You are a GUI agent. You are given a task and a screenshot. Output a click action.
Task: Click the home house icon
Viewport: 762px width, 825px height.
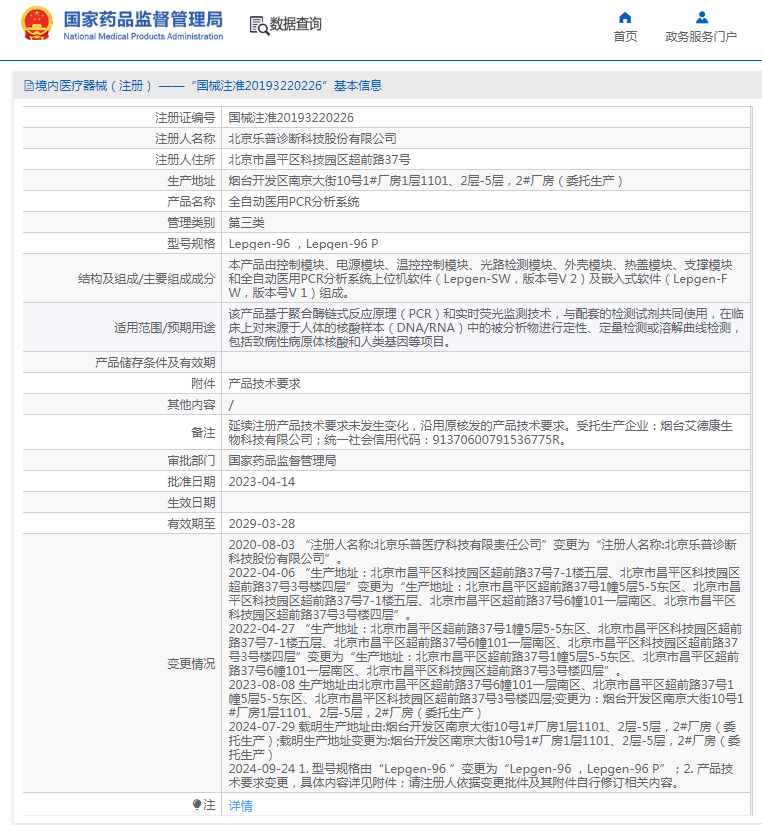pos(625,18)
